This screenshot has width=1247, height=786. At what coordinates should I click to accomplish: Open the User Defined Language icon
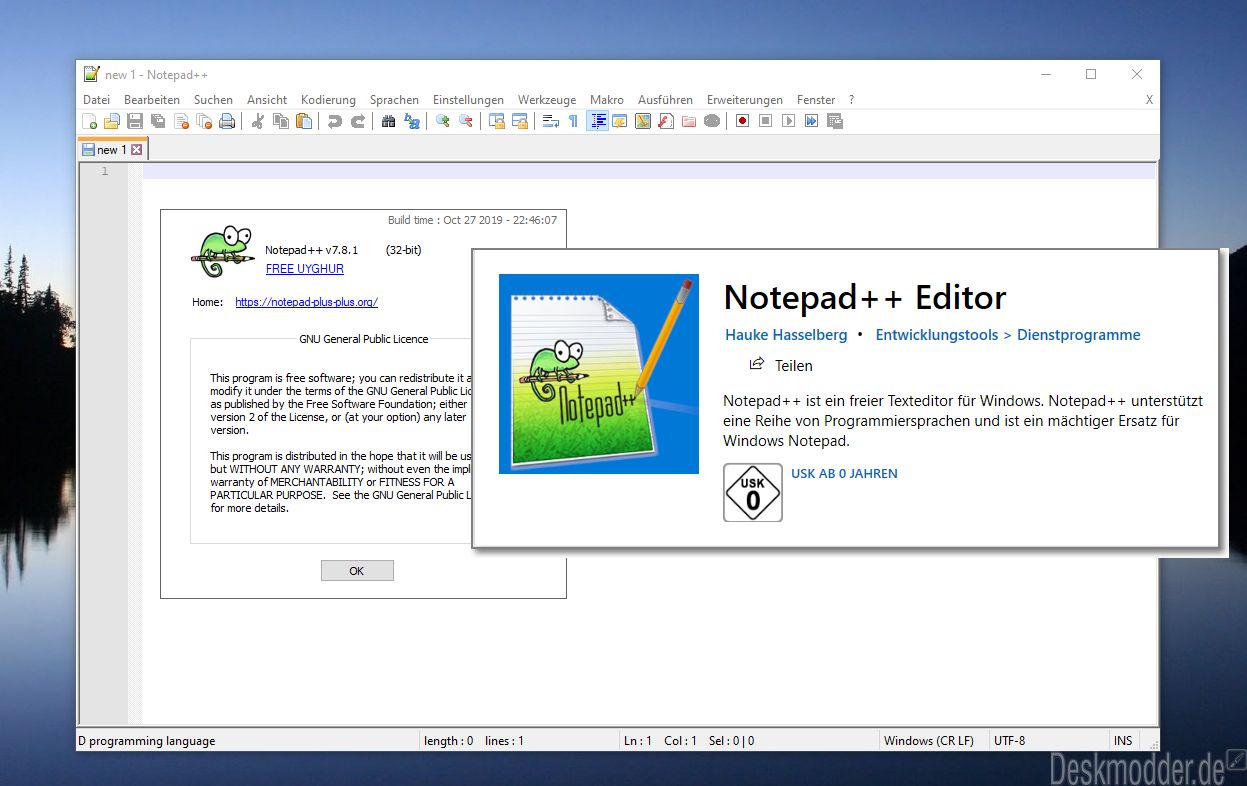620,121
